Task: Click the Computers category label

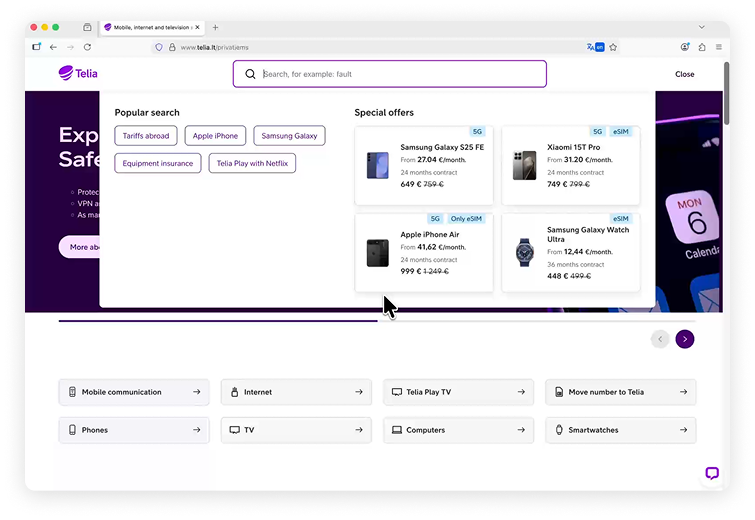Action: coord(426,430)
